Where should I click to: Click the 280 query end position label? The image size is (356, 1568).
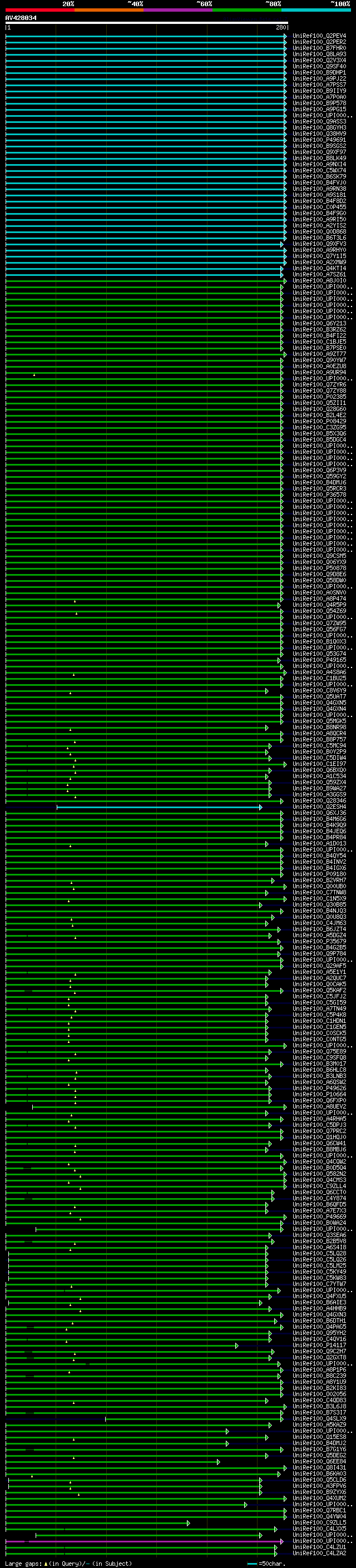tap(280, 27)
